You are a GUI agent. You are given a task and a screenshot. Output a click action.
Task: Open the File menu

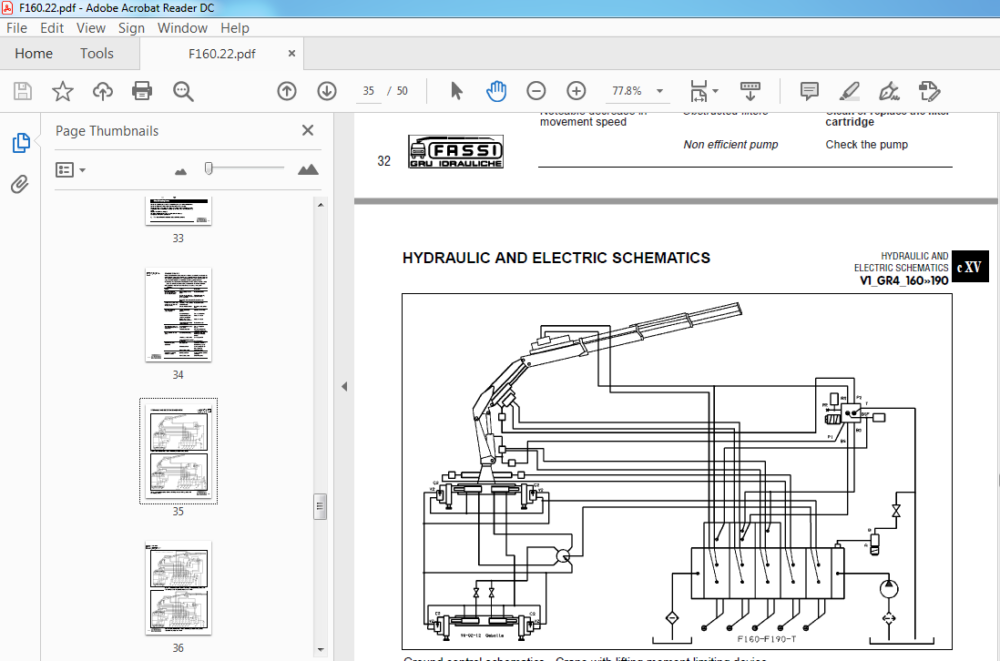point(17,28)
